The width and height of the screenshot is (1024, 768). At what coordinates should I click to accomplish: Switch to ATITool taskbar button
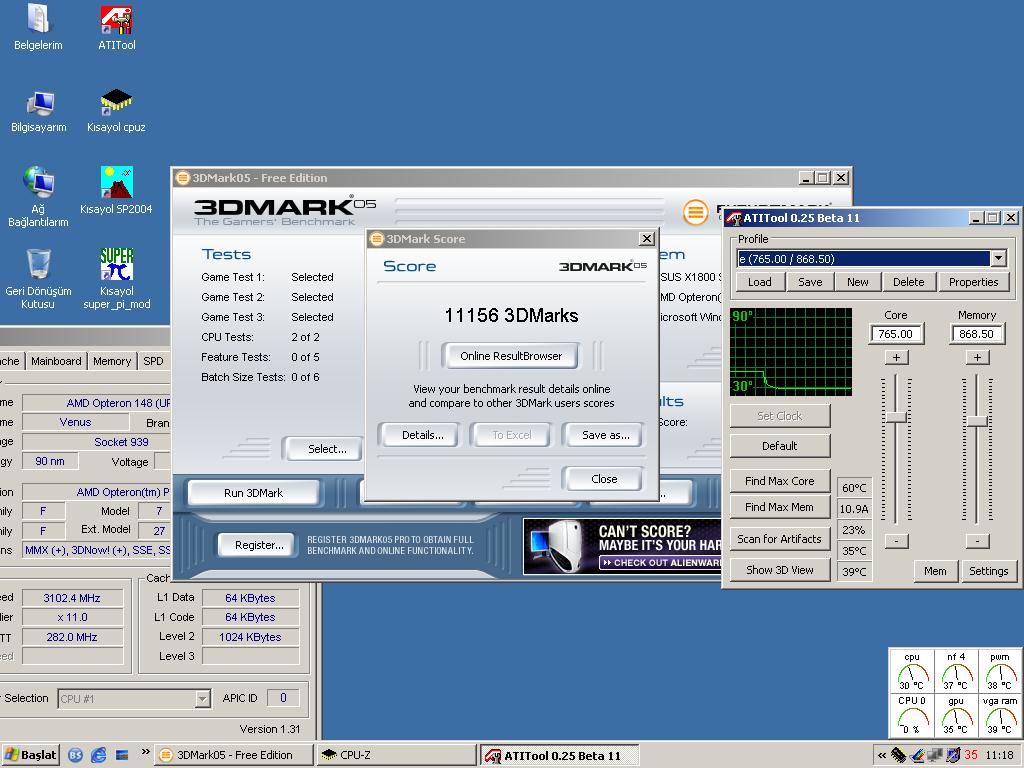[x=560, y=756]
